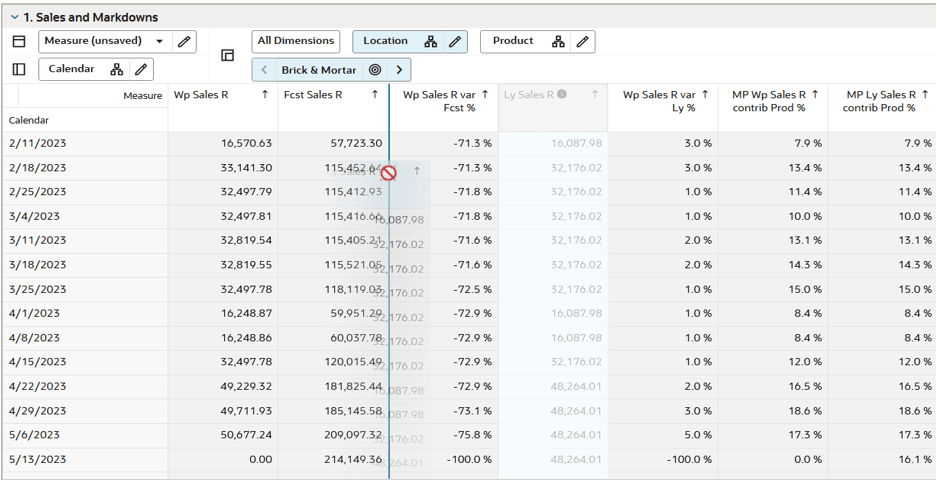The width and height of the screenshot is (937, 480).
Task: Click the target icon beside Brick & Mortar
Action: click(375, 70)
